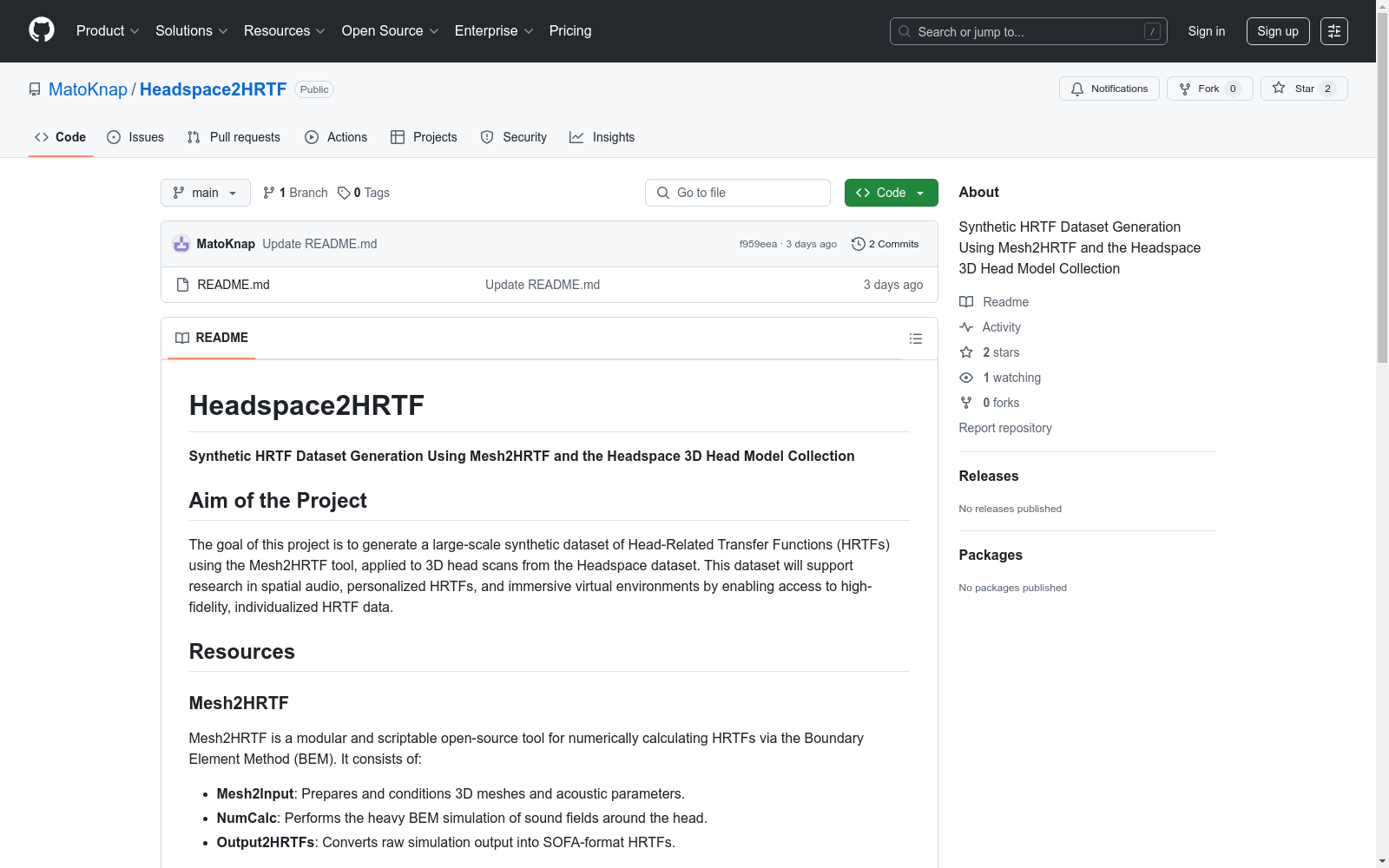Click the history clock icon by Commits
The image size is (1389, 868).
859,244
